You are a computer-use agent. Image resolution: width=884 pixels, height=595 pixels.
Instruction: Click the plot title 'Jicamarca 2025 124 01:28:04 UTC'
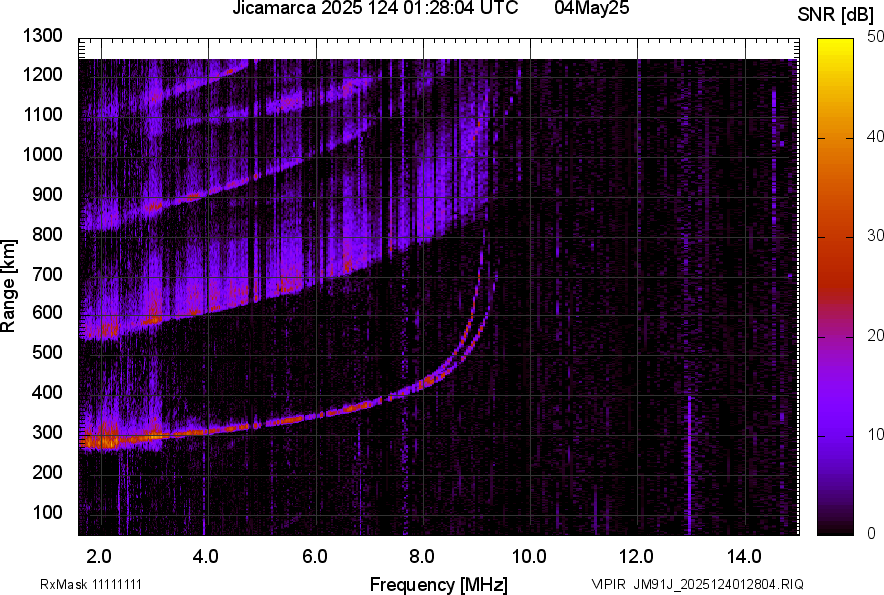375,8
